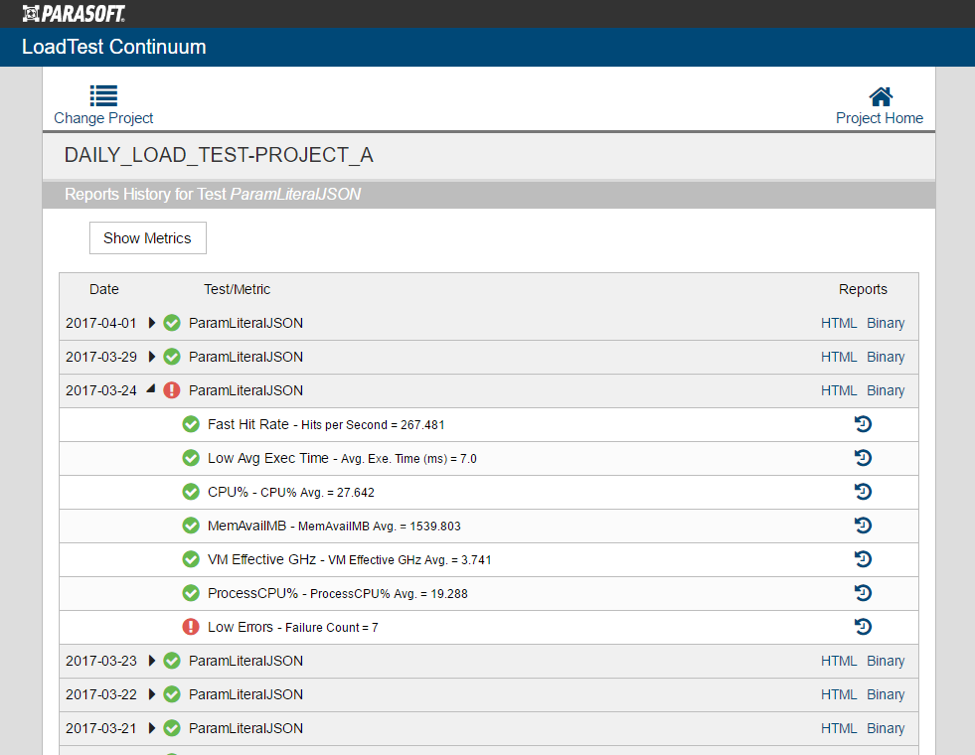The image size is (975, 755).
Task: Click green pass icon for 2017-03-21 run
Action: 172,728
